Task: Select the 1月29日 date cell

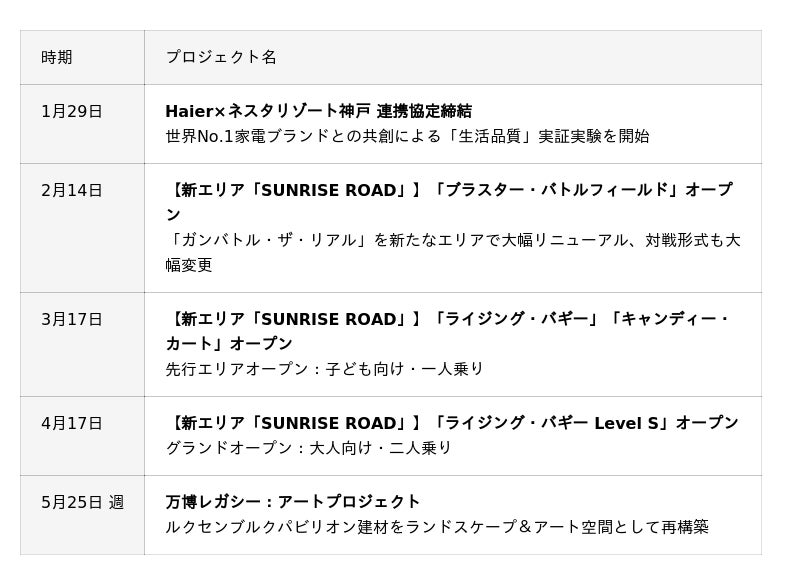Action: 72,111
